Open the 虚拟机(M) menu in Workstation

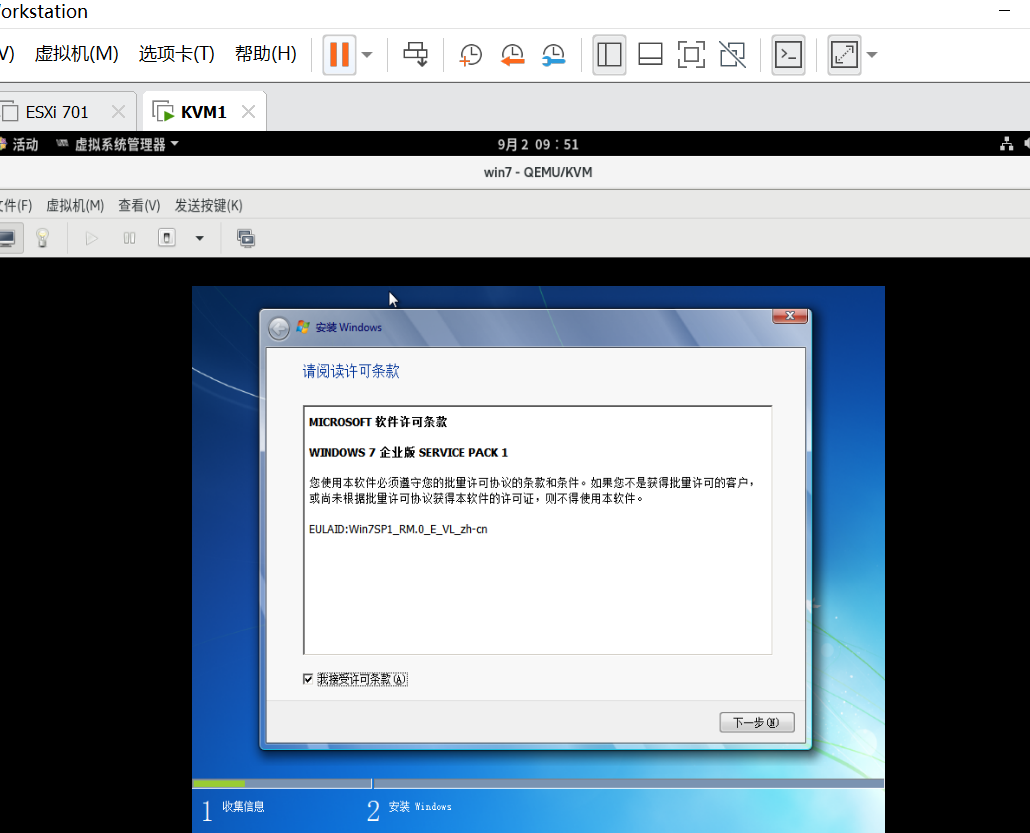pyautogui.click(x=77, y=53)
